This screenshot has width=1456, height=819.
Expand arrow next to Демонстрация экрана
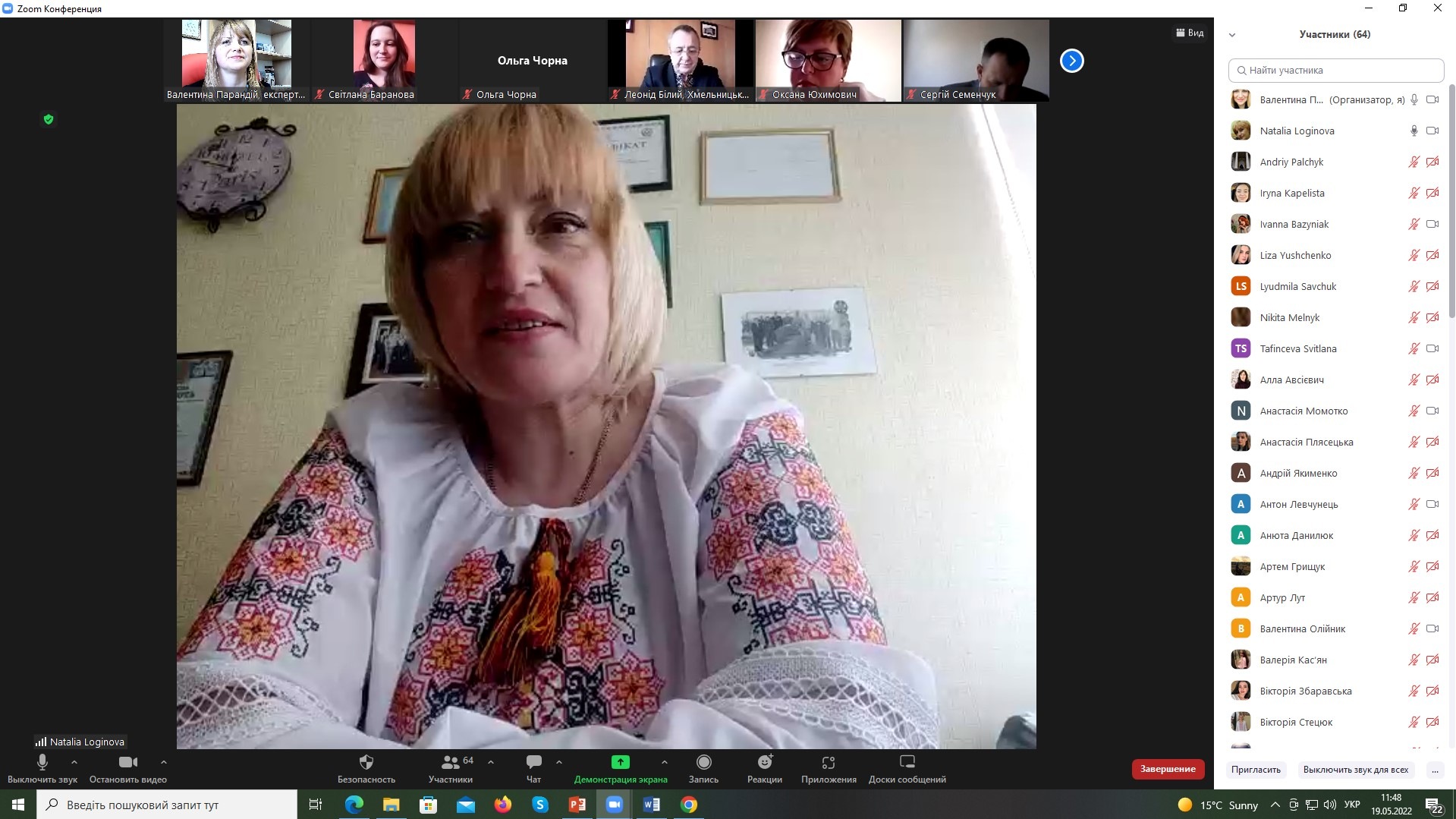click(x=665, y=762)
